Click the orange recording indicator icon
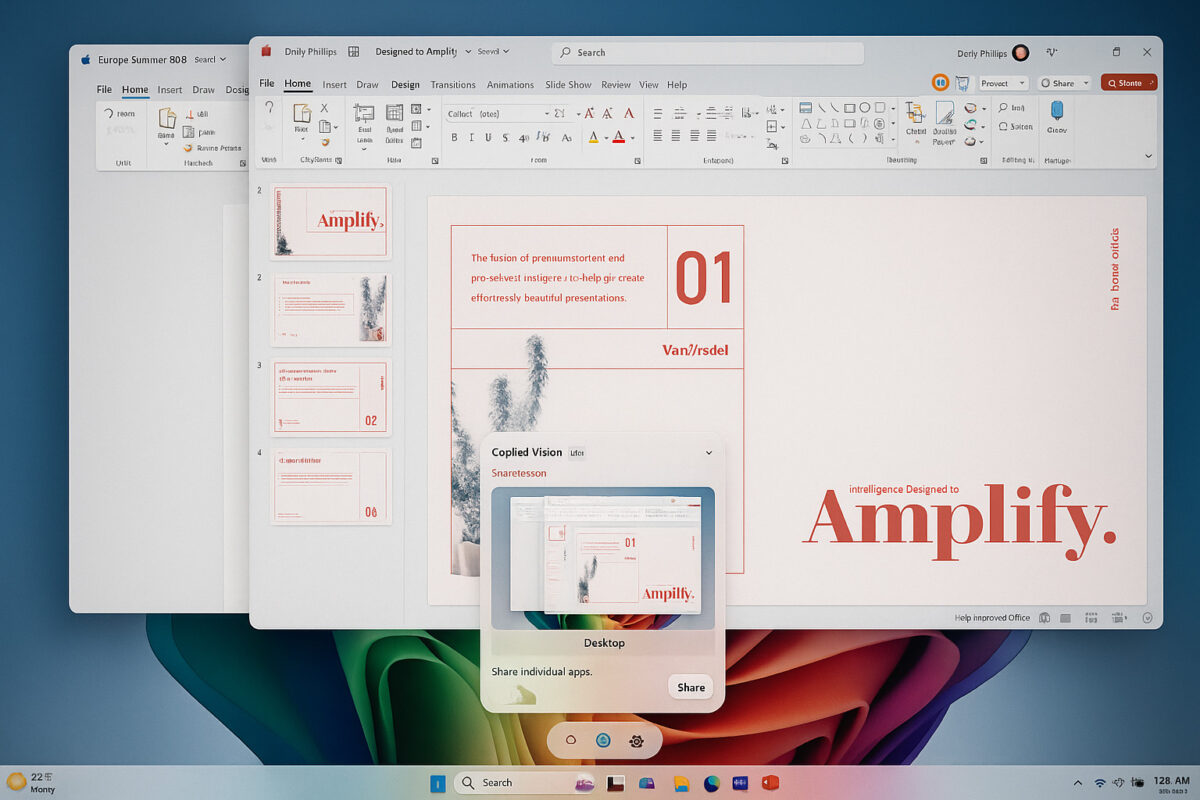Screen dimensions: 1200x800 click(x=940, y=83)
